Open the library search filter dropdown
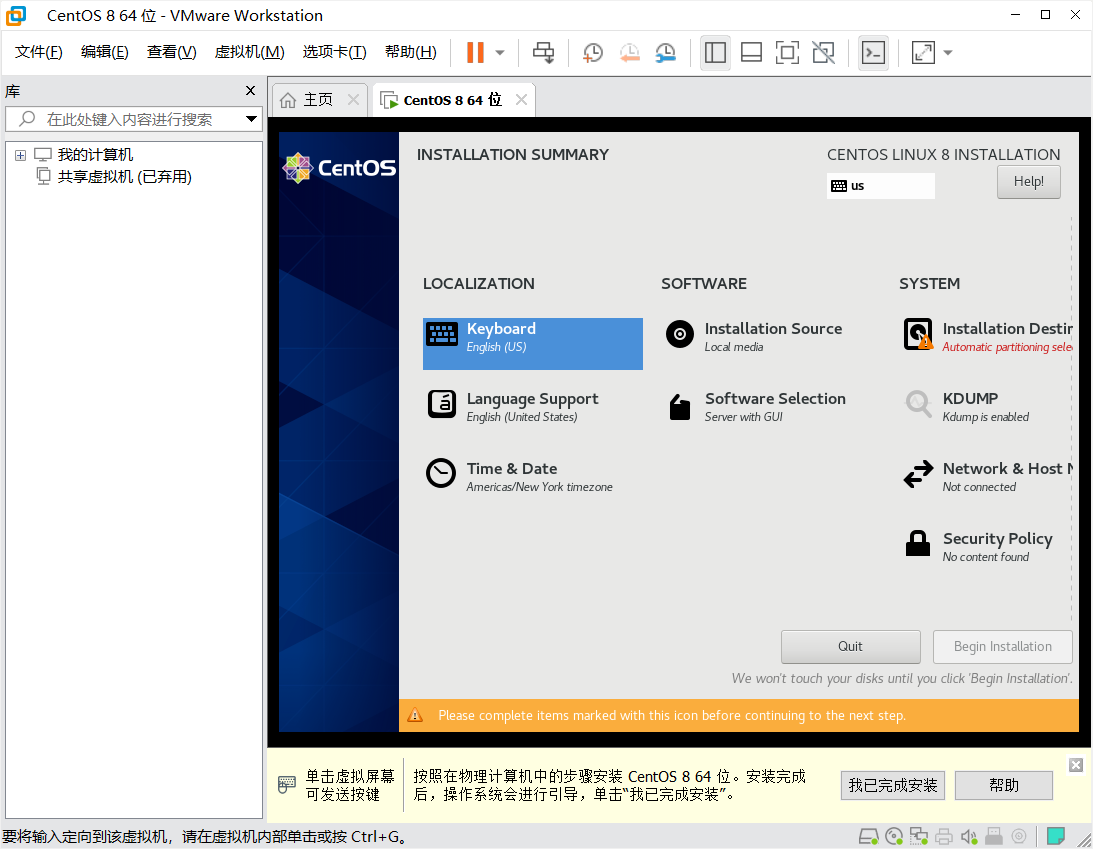1093x849 pixels. [252, 119]
